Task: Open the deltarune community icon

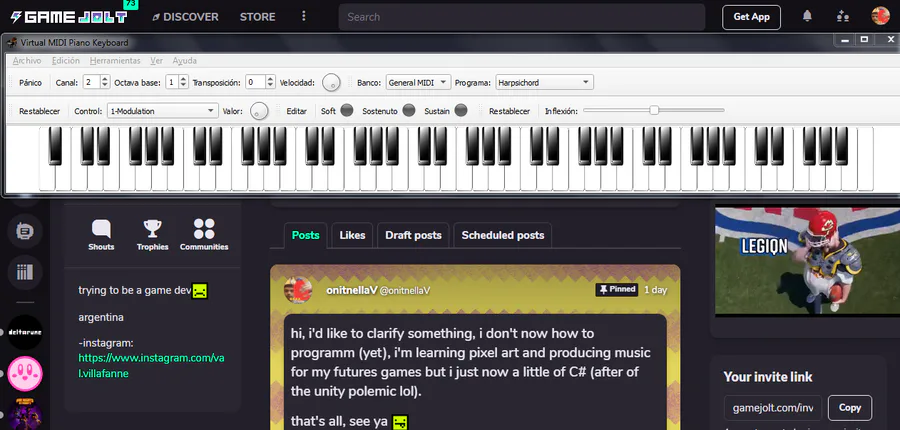Action: click(x=25, y=332)
